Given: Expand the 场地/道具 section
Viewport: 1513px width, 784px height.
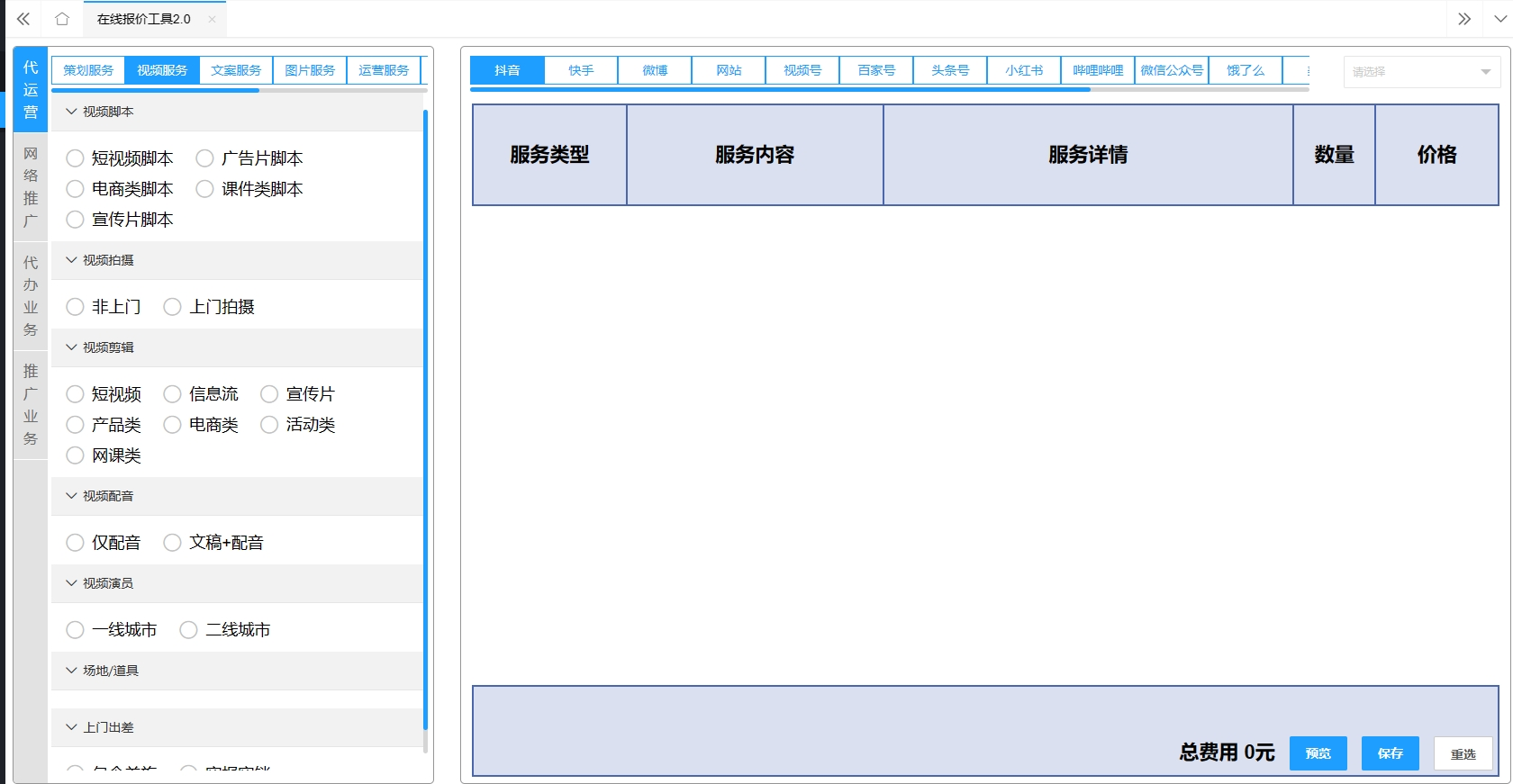Looking at the screenshot, I should click(x=72, y=671).
